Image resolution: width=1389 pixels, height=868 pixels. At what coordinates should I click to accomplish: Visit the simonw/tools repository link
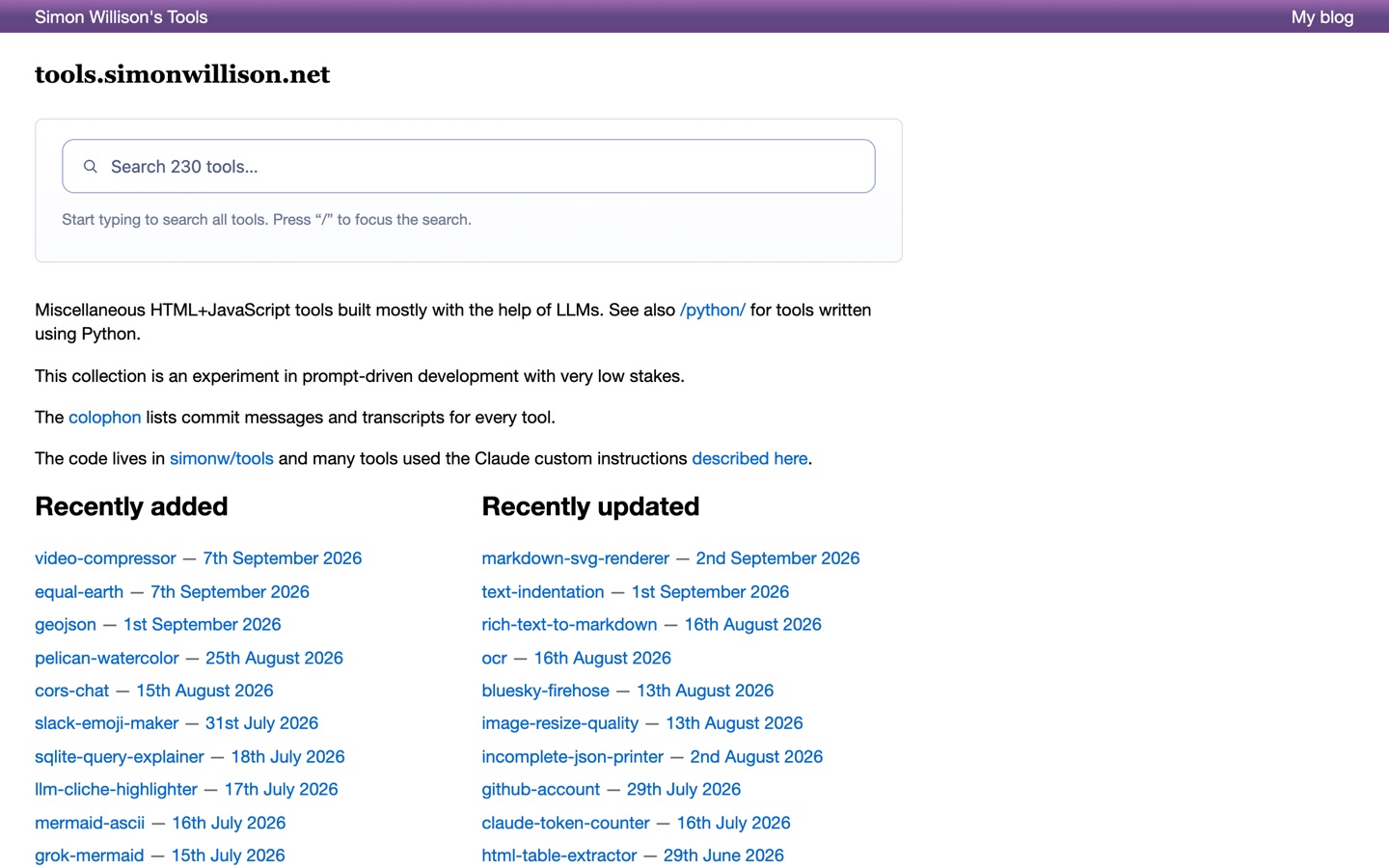[x=222, y=459]
